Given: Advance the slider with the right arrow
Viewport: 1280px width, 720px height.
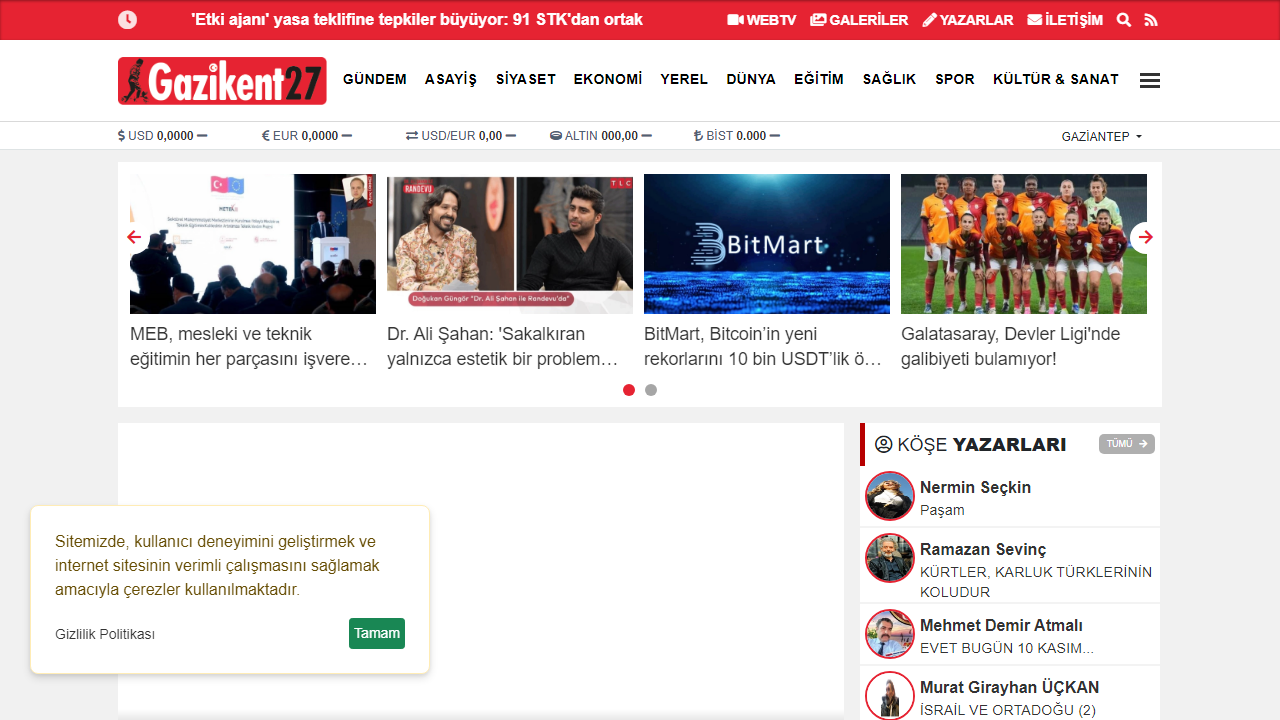Looking at the screenshot, I should (1145, 238).
